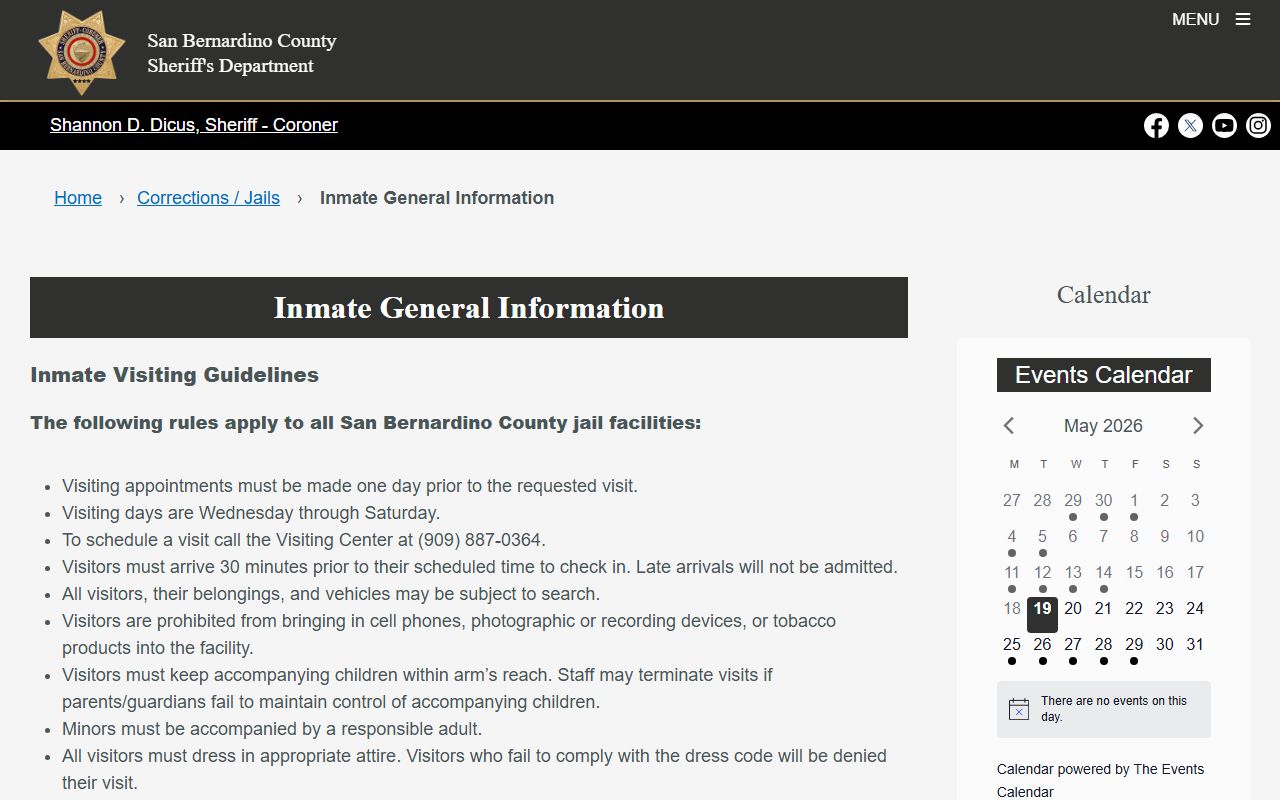Click the Events Calendar heading
Viewport: 1280px width, 800px height.
point(1104,375)
